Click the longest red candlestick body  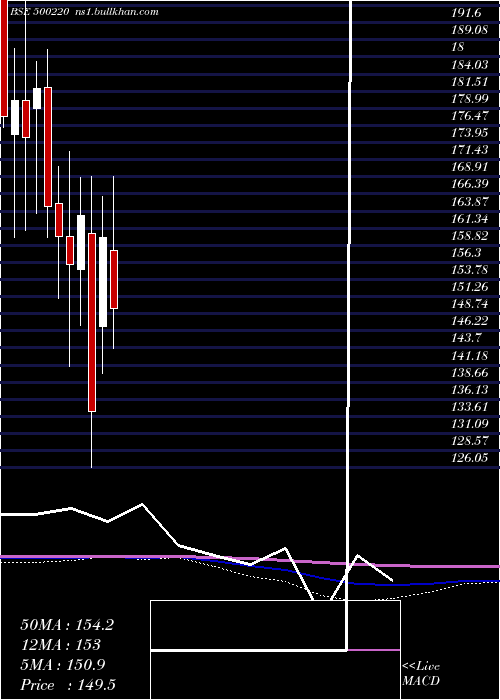click(92, 322)
